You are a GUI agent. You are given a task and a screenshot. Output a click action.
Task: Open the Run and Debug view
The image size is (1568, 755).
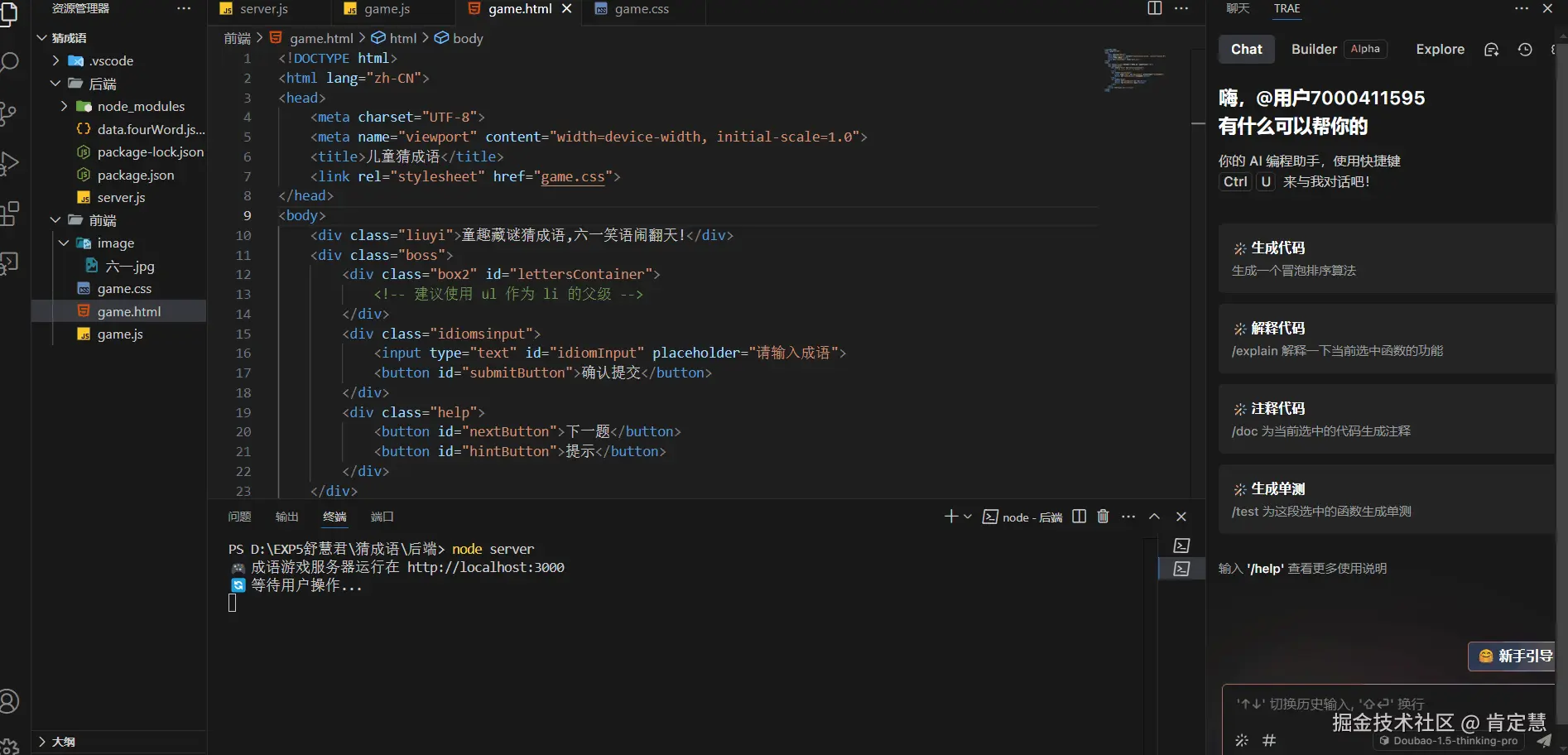click(x=9, y=163)
